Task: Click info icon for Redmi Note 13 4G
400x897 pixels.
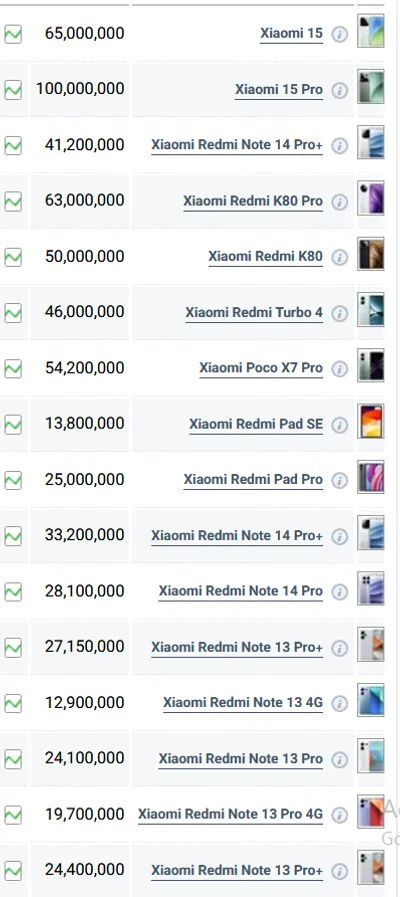Action: (x=339, y=703)
